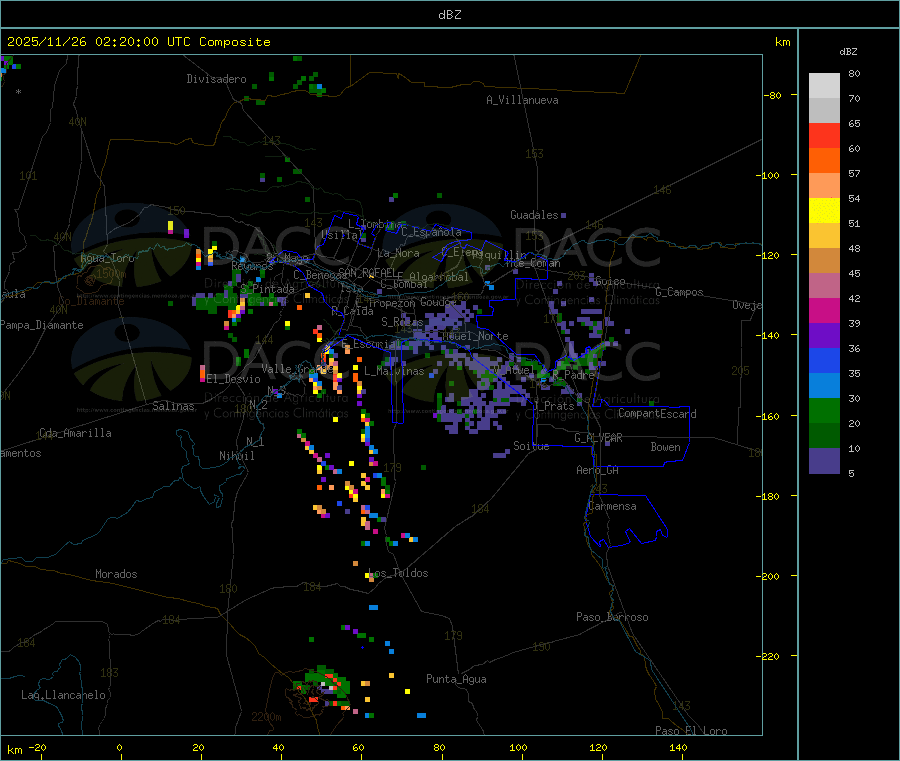Select the gold 51 dBZ legend swatch

pos(824,235)
